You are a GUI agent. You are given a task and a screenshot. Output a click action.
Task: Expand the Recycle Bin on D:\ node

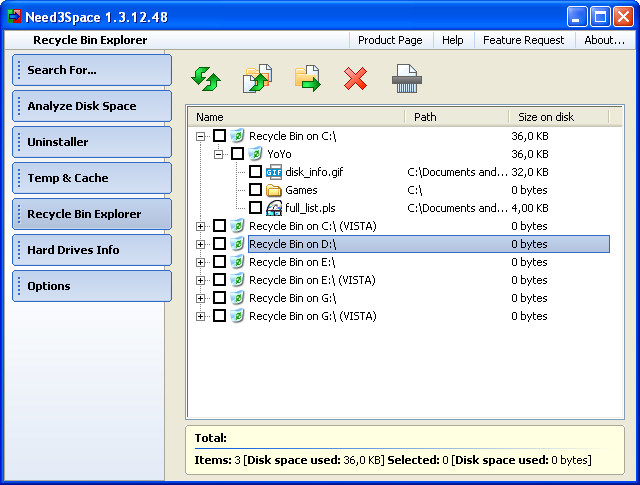click(x=200, y=244)
